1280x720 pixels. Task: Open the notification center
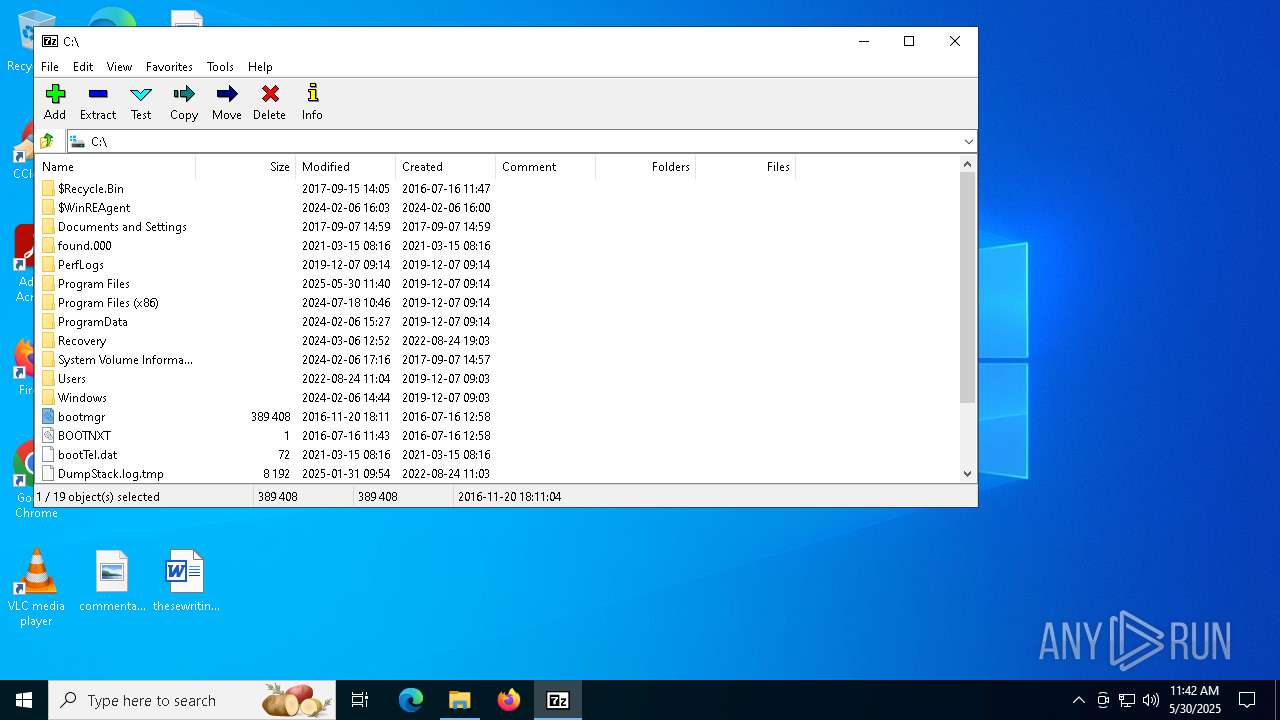coord(1247,700)
